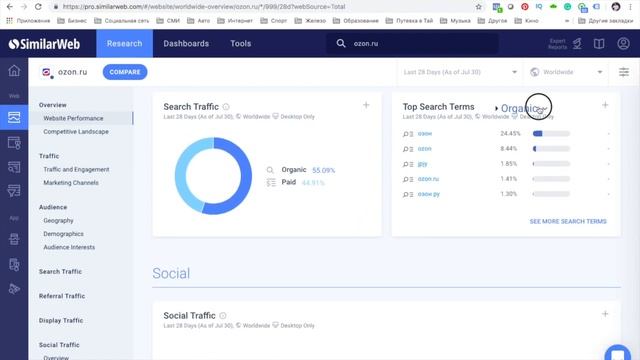Open the Worldwide country dropdown
This screenshot has height=360, width=640.
[566, 72]
